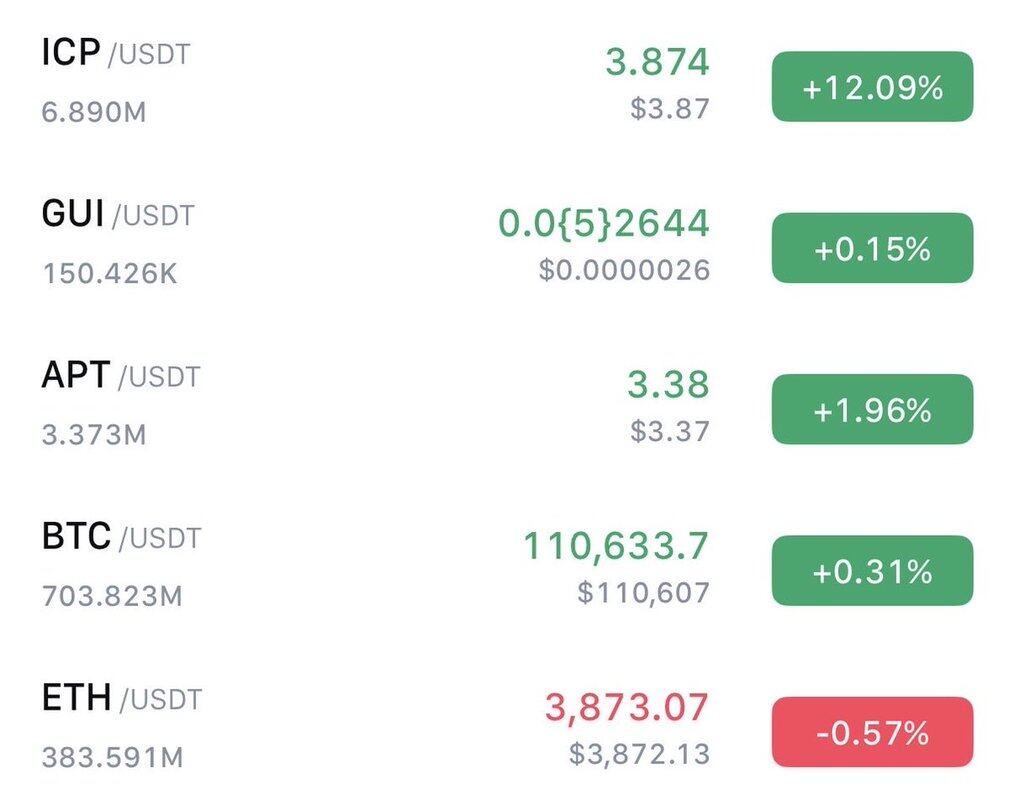Image resolution: width=1014 pixels, height=800 pixels.
Task: Tap the +12.09% change badge
Action: [872, 87]
